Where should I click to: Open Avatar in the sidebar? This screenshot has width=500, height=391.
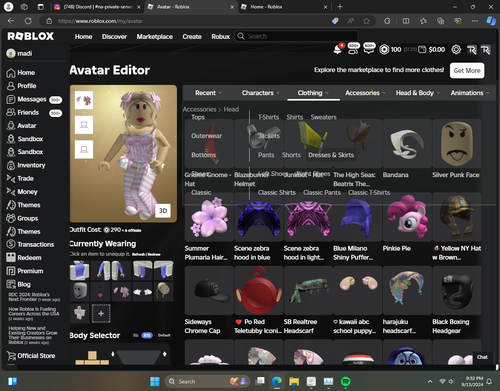pyautogui.click(x=22, y=126)
